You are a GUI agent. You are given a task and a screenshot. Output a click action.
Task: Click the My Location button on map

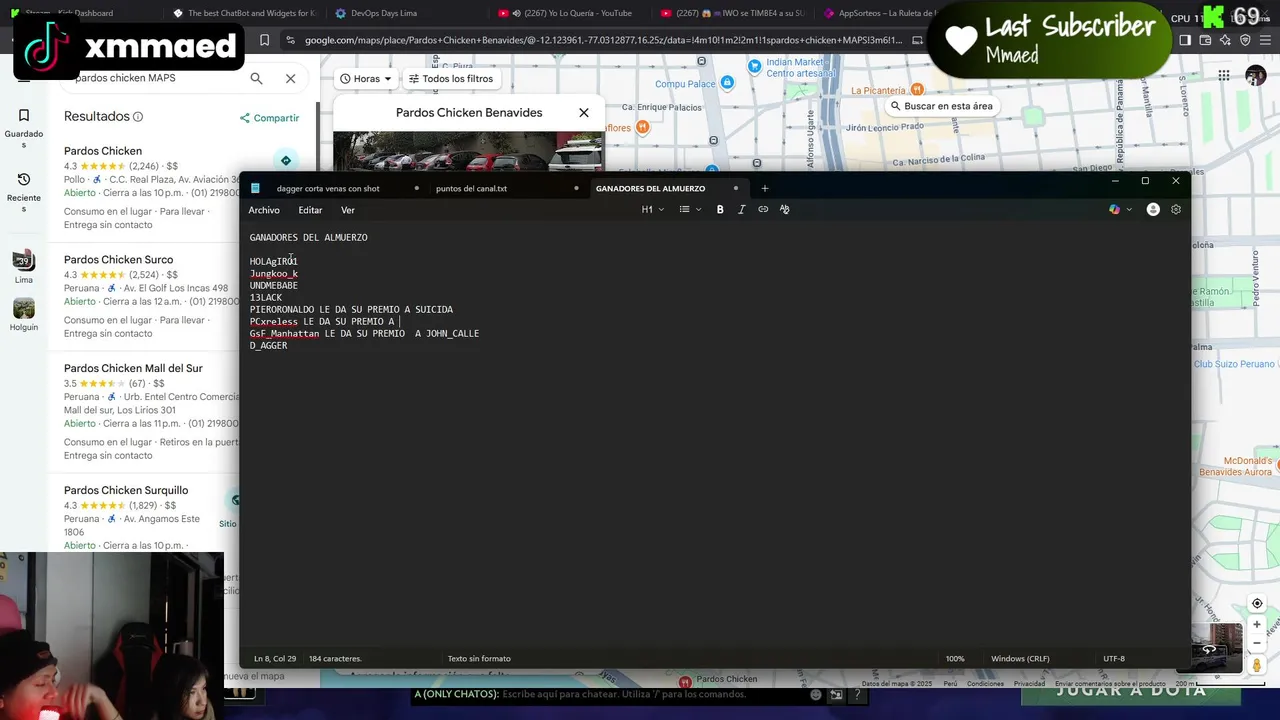tap(1257, 604)
